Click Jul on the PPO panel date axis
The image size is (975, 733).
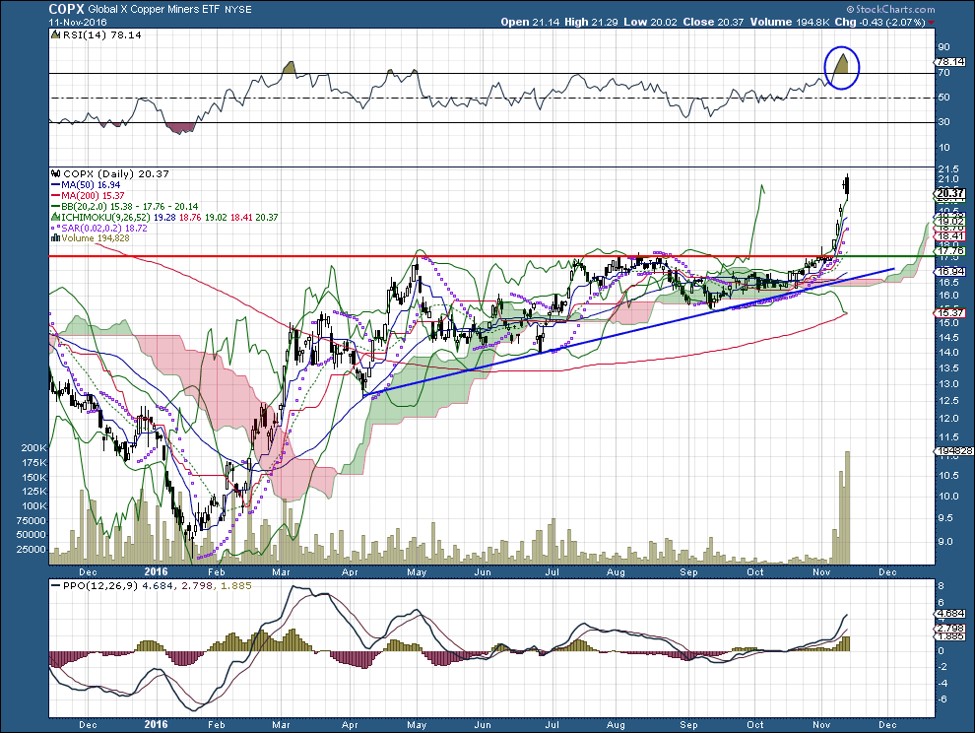552,725
